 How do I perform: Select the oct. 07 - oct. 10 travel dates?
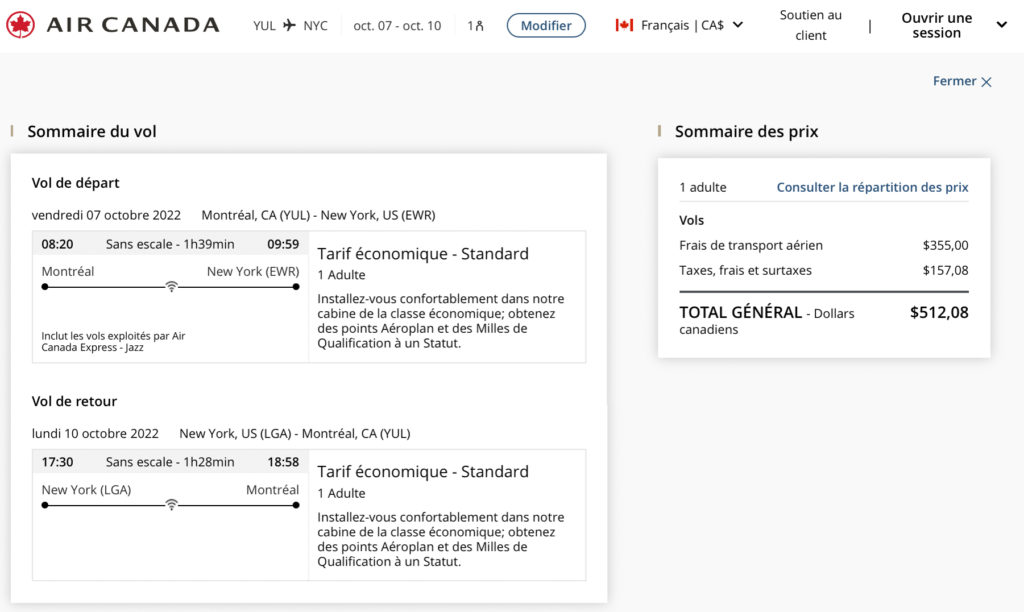397,25
